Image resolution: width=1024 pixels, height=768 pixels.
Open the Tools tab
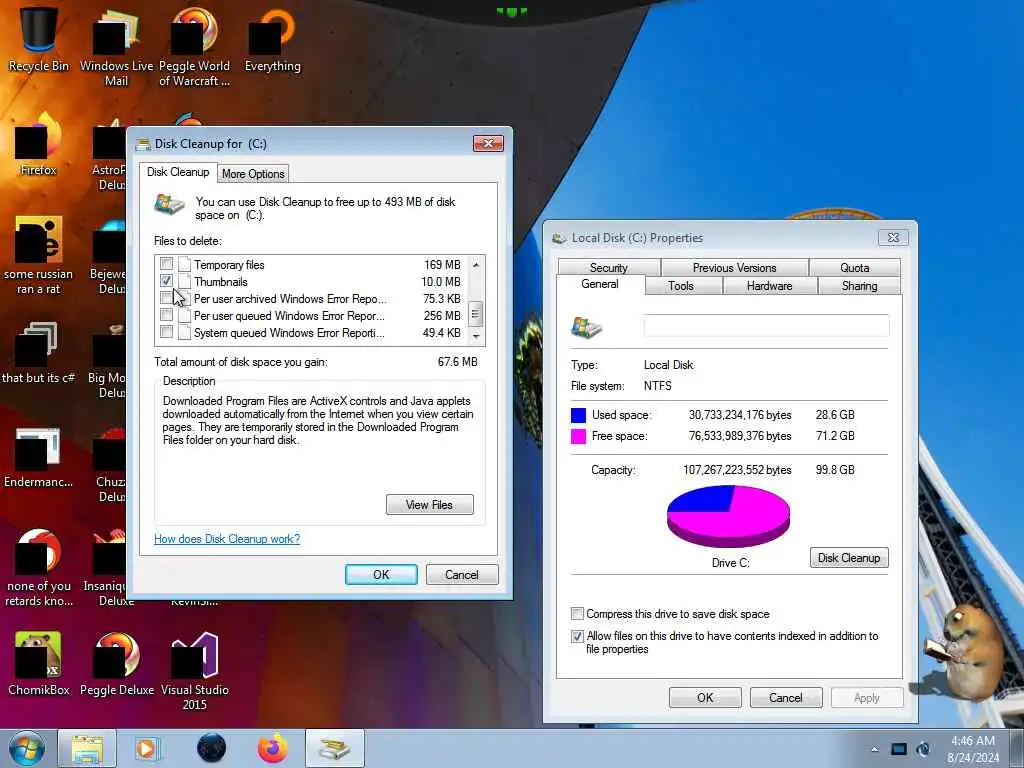click(x=680, y=285)
